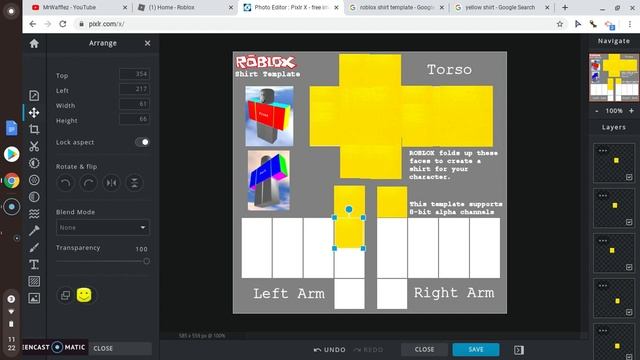Open the fourth layer's three-dot menu
The image size is (640, 360).
coord(603,286)
